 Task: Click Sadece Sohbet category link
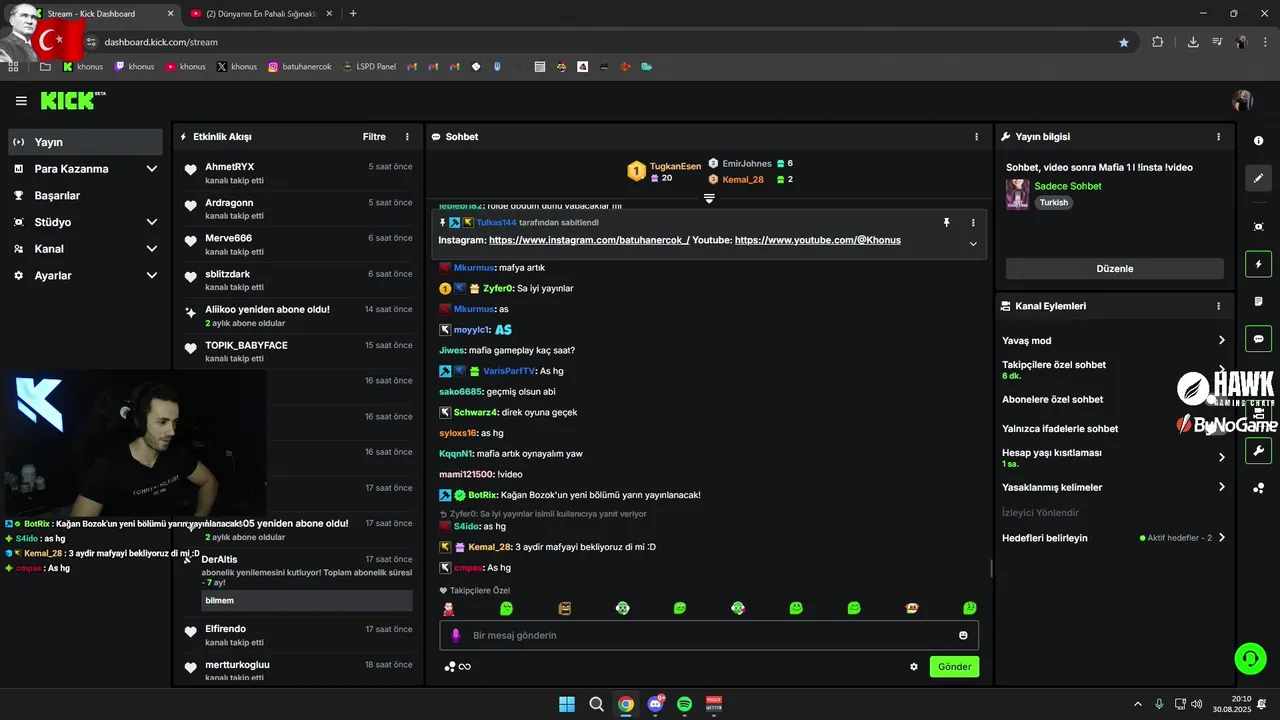pos(1068,186)
